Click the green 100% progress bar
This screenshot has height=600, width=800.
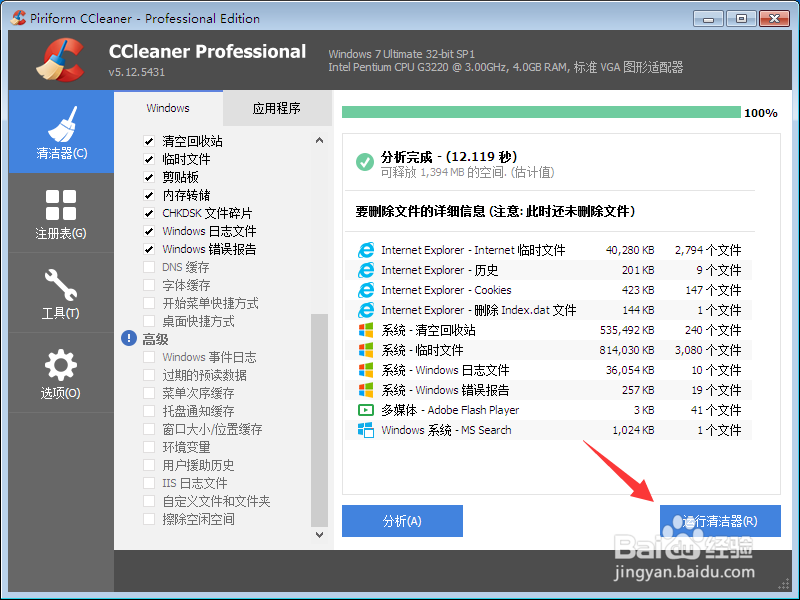tap(541, 112)
